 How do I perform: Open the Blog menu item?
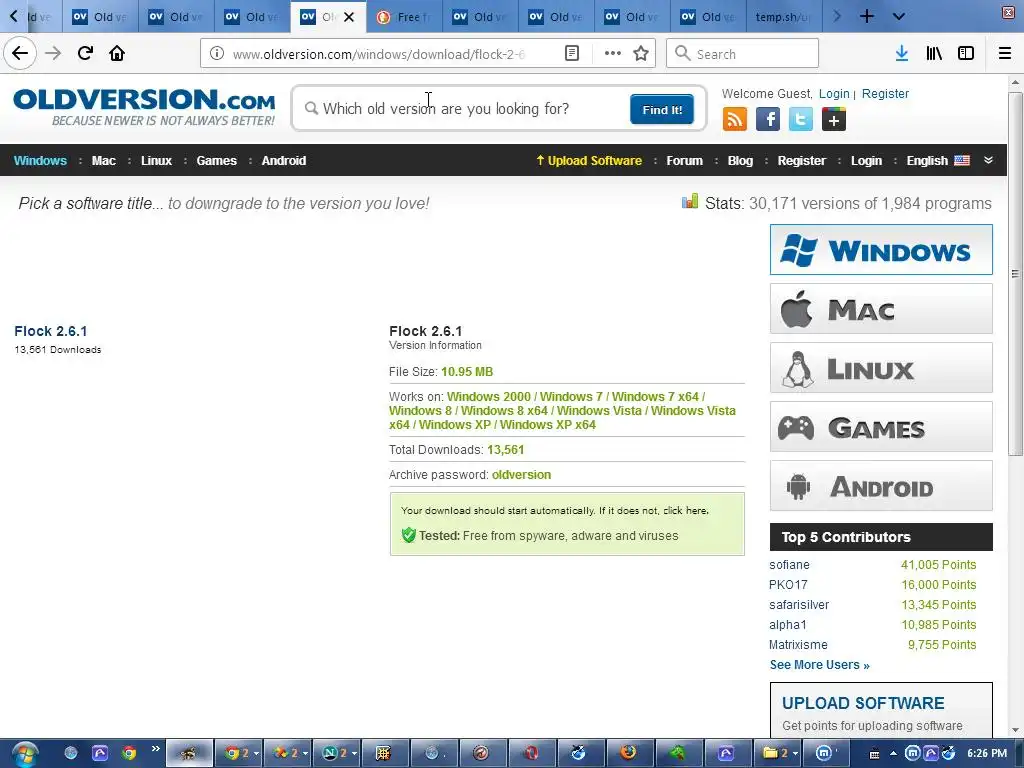tap(740, 161)
